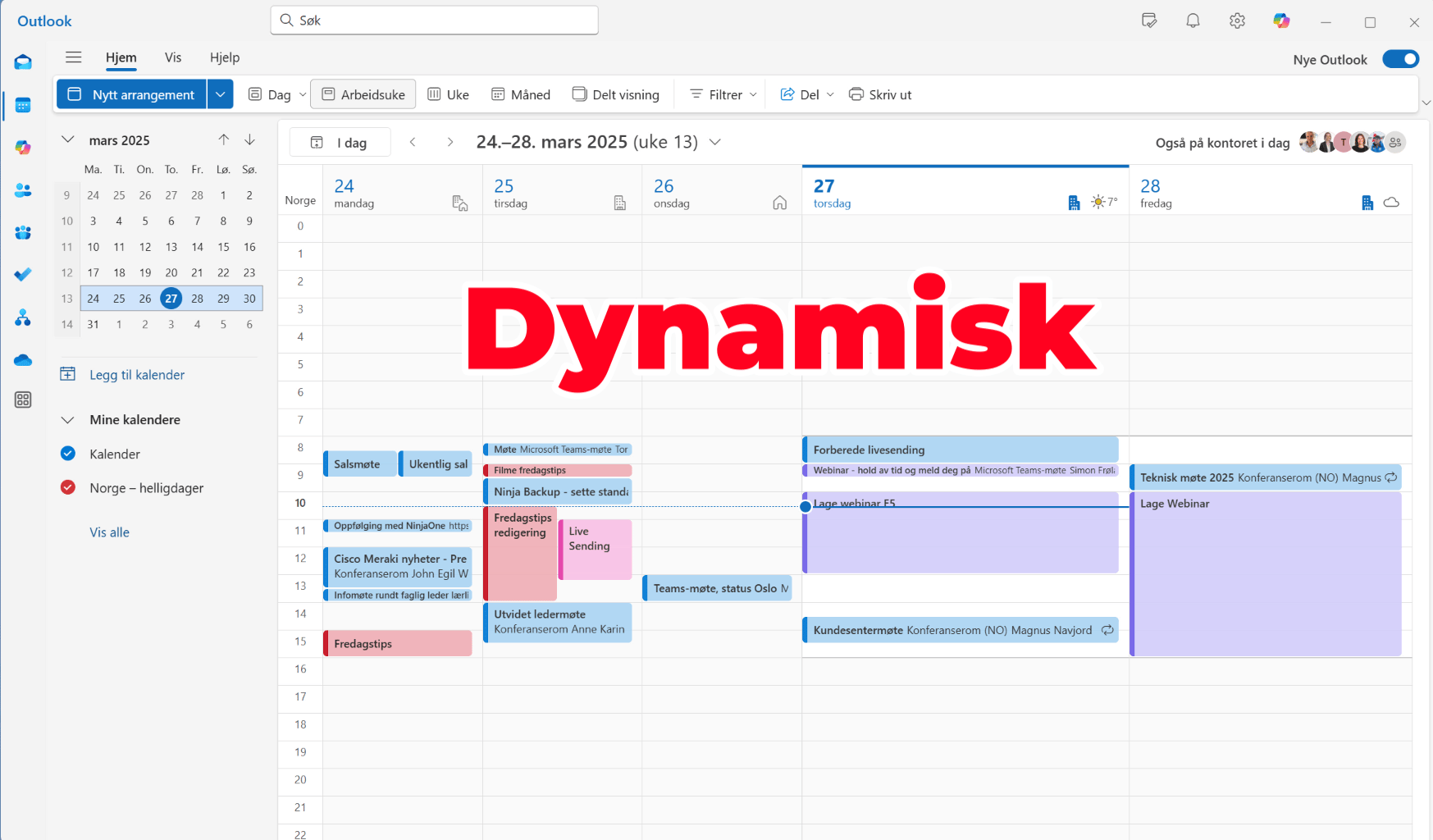Image resolution: width=1433 pixels, height=840 pixels.
Task: Open Groups from the left sidebar
Action: (x=22, y=232)
